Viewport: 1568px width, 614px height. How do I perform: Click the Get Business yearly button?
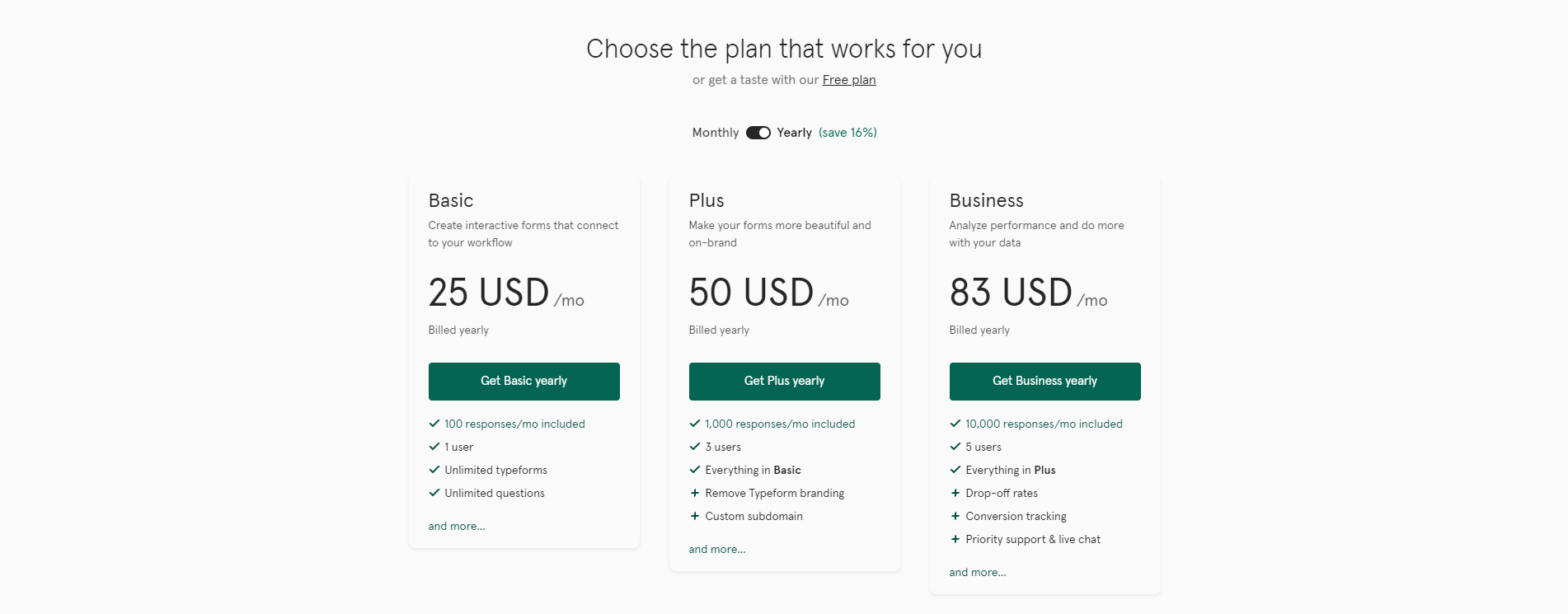[1045, 381]
